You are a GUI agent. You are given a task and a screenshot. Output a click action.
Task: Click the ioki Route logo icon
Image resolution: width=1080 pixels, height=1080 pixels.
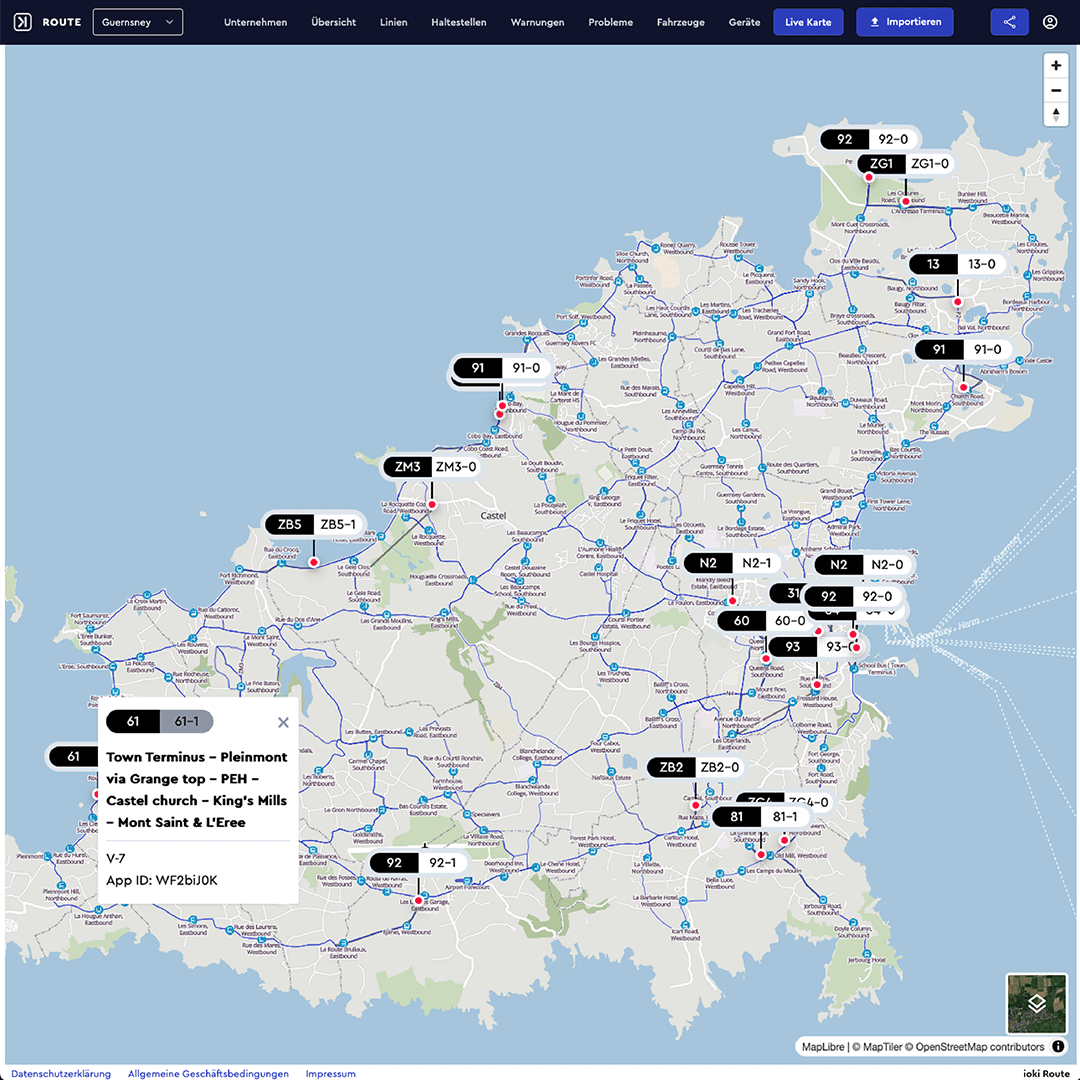pos(24,22)
